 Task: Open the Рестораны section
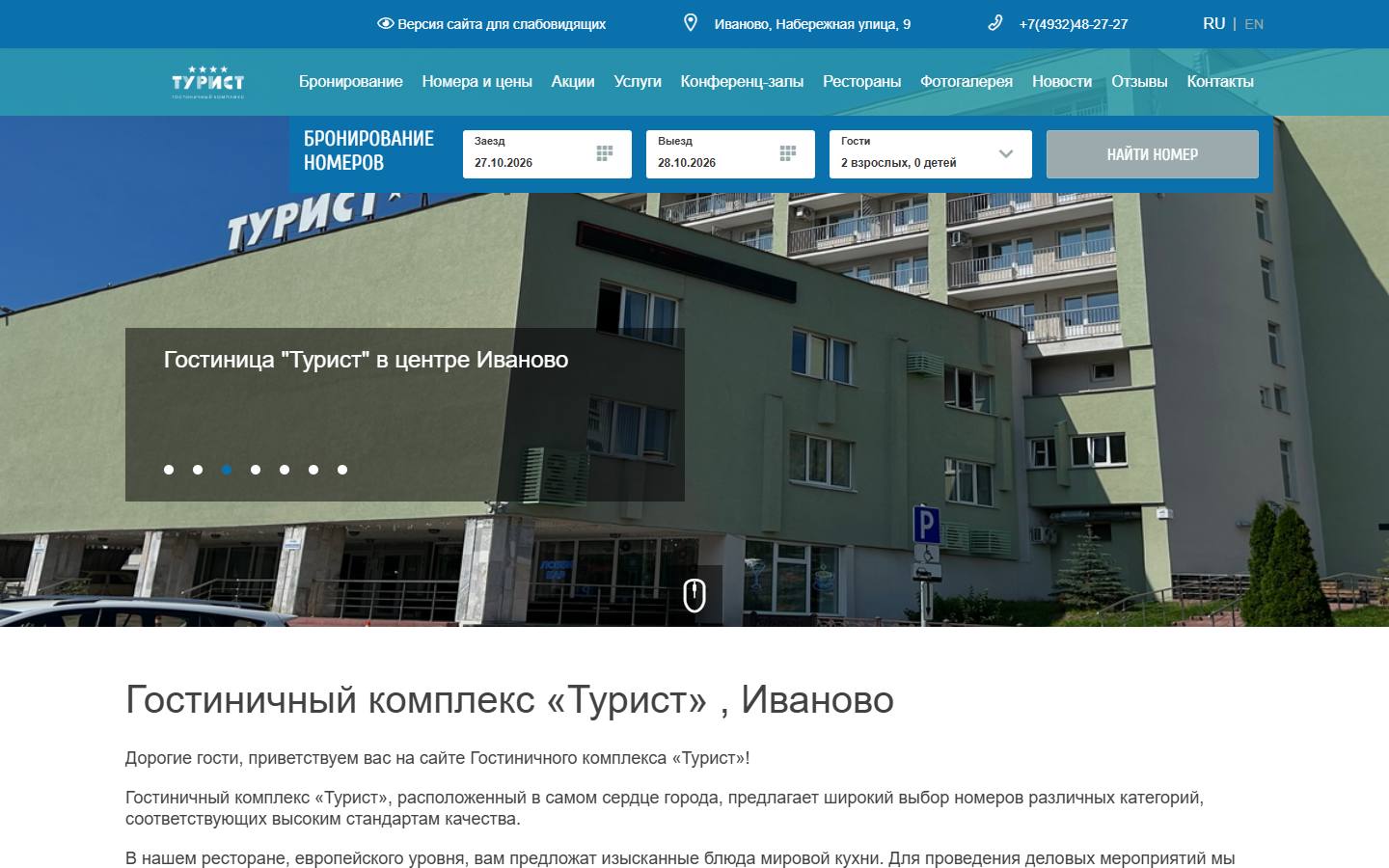862,82
